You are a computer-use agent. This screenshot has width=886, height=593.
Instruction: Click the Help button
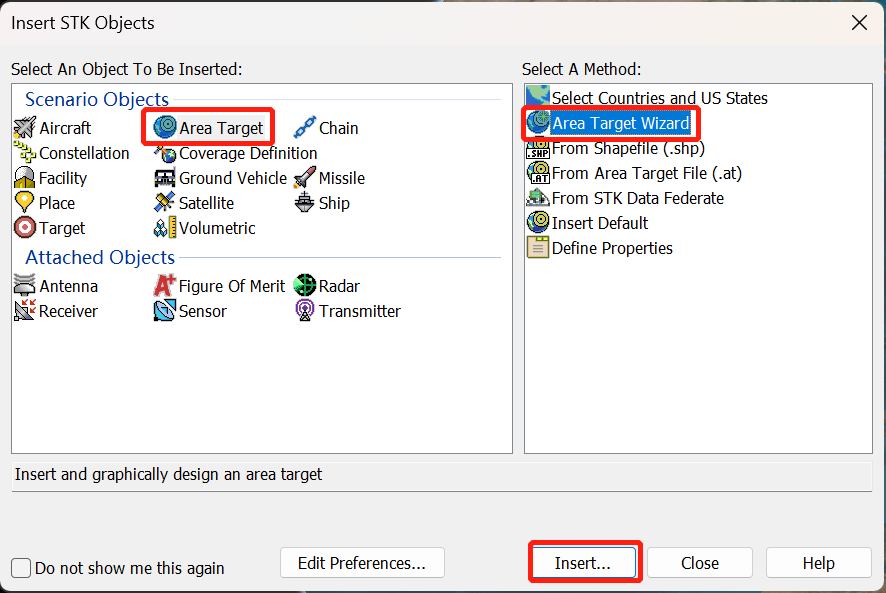tap(818, 563)
